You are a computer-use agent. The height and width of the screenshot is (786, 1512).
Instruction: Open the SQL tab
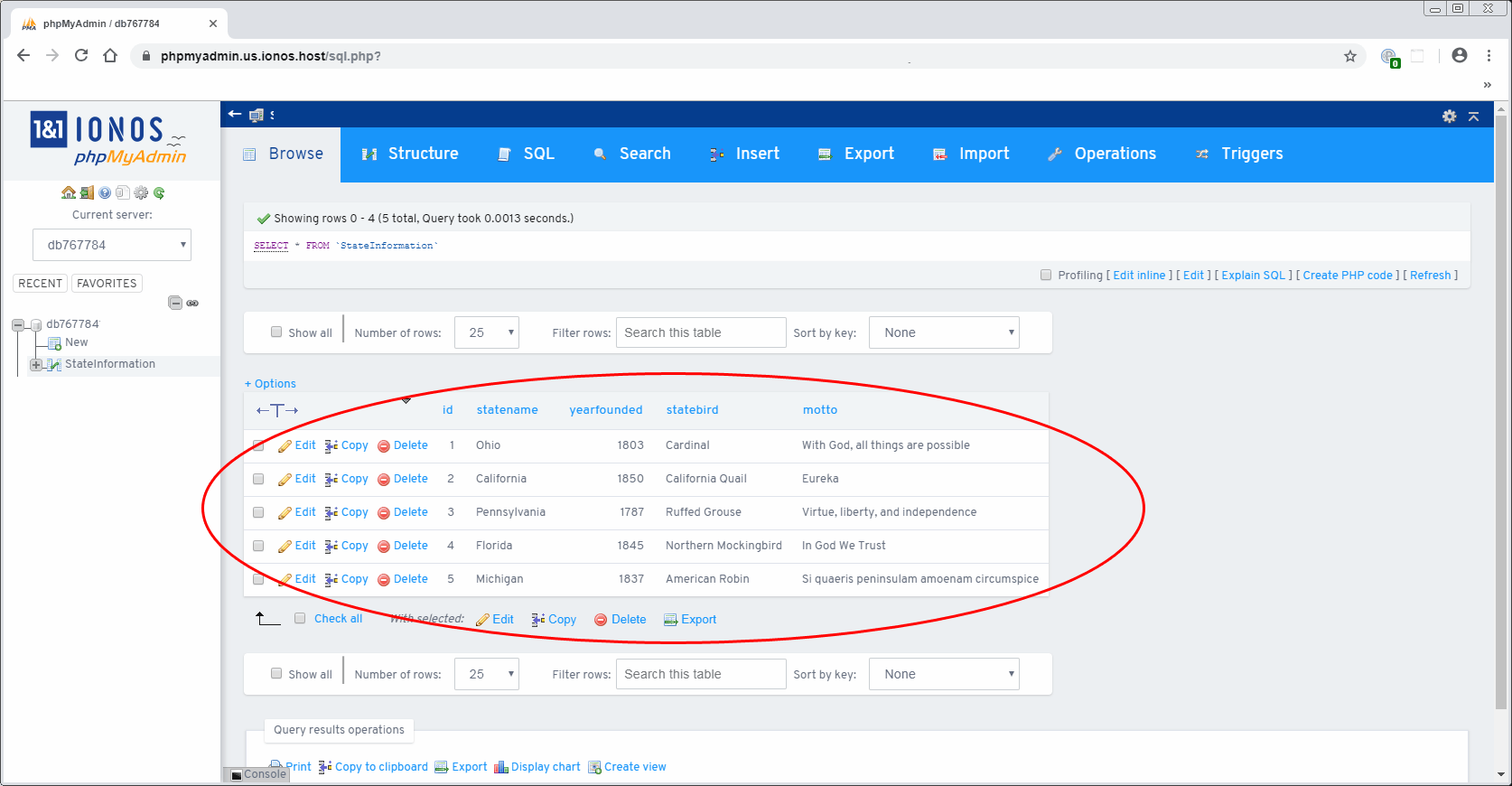(527, 154)
